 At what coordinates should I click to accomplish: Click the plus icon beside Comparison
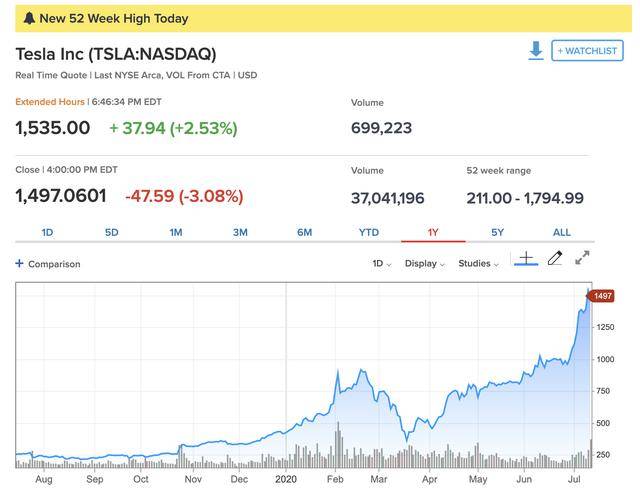click(19, 264)
